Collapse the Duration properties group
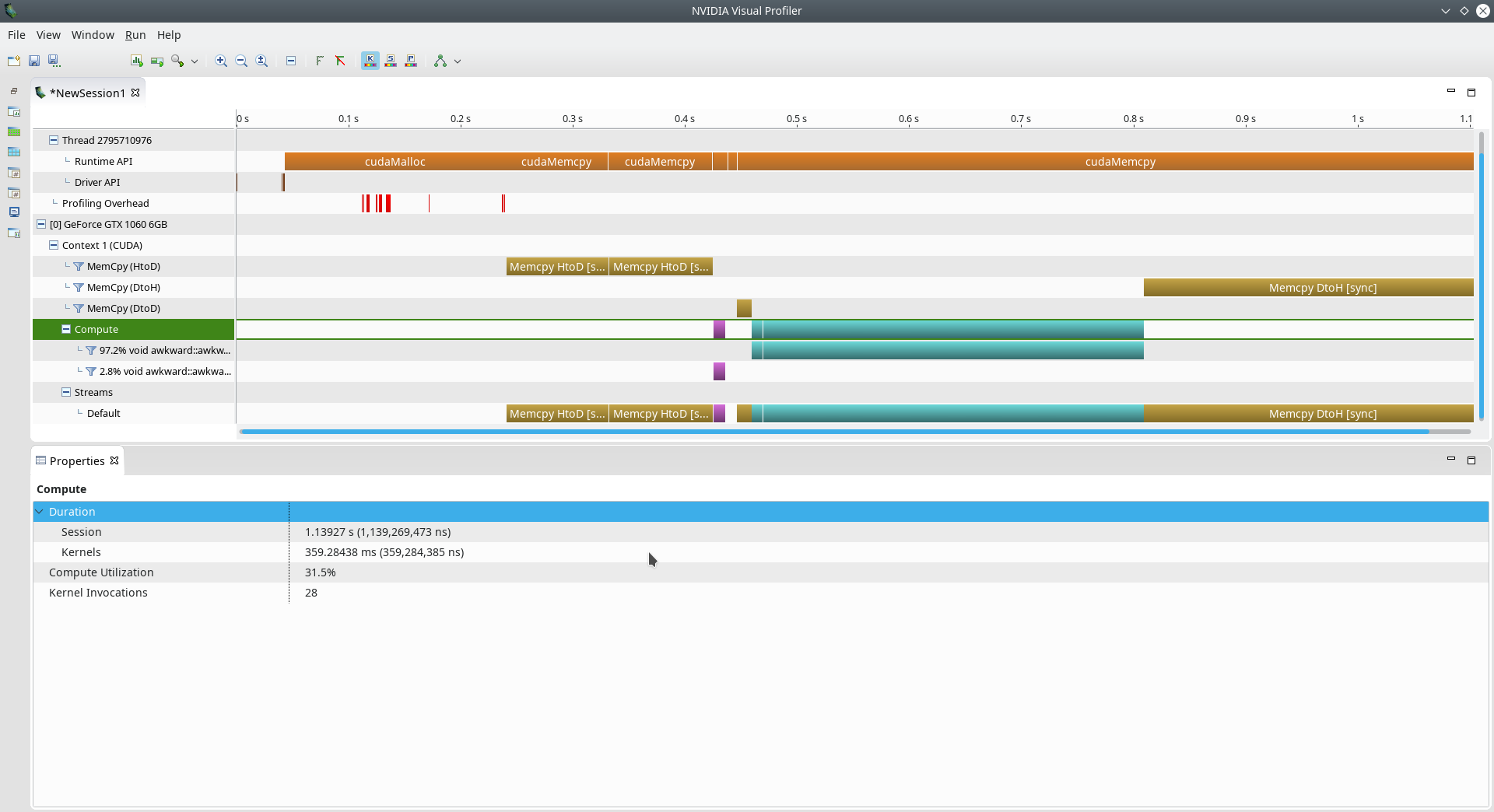The height and width of the screenshot is (812, 1494). tap(40, 512)
